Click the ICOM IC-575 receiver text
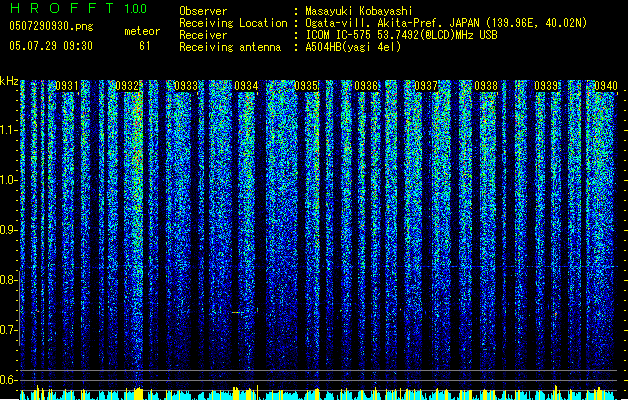The image size is (629, 400). (x=401, y=35)
